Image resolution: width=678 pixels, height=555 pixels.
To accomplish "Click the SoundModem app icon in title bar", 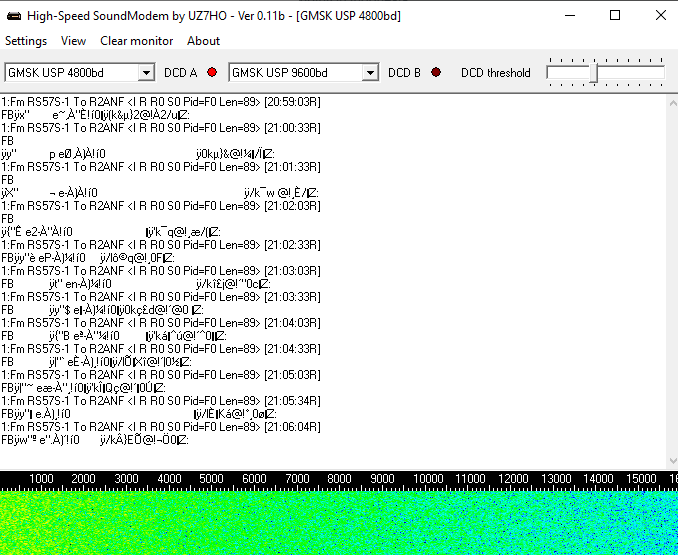I will click(13, 16).
